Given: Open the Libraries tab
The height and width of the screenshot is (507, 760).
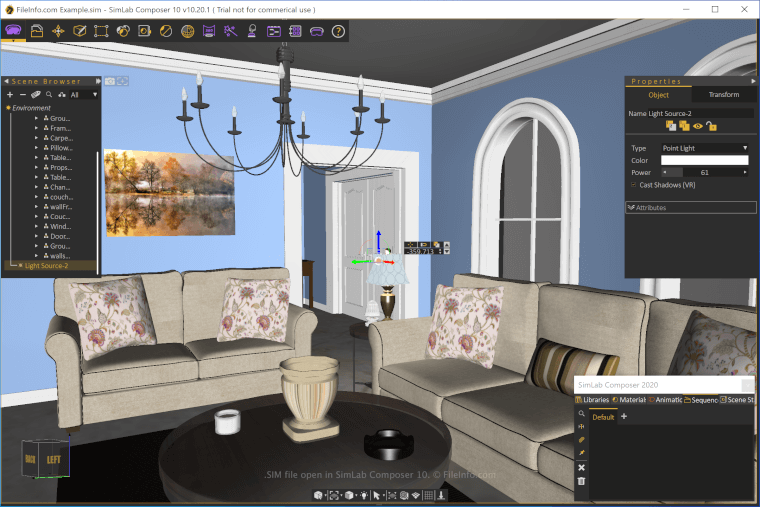Looking at the screenshot, I should point(592,400).
